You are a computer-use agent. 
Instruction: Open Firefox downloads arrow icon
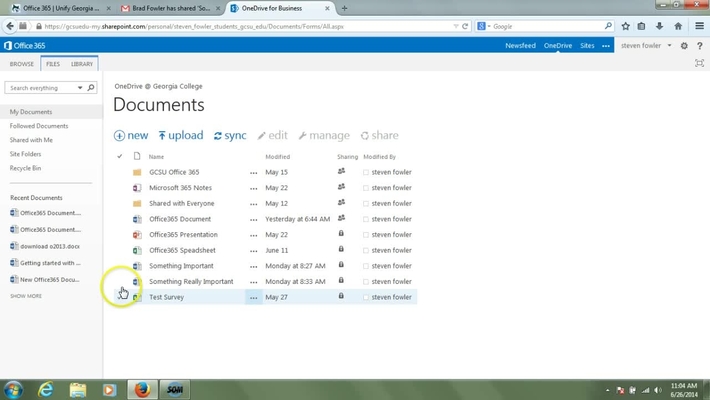[x=659, y=26]
